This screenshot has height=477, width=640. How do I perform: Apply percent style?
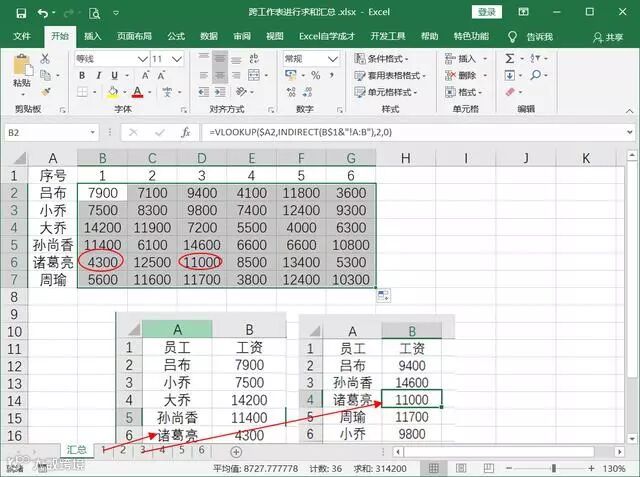[x=316, y=75]
